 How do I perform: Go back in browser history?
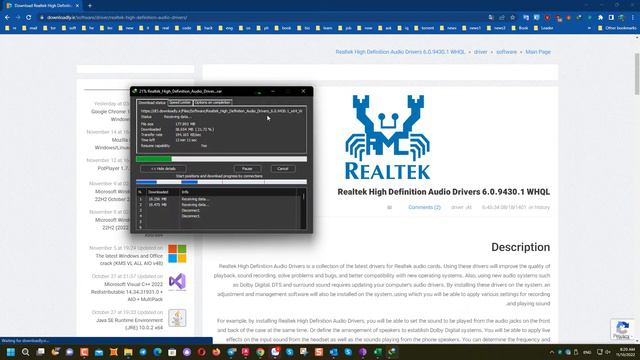coord(7,18)
